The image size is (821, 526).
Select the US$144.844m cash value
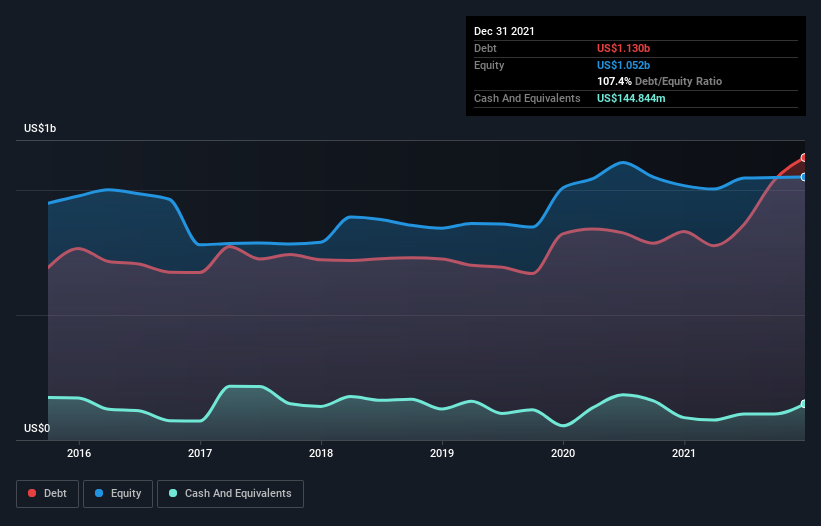631,98
